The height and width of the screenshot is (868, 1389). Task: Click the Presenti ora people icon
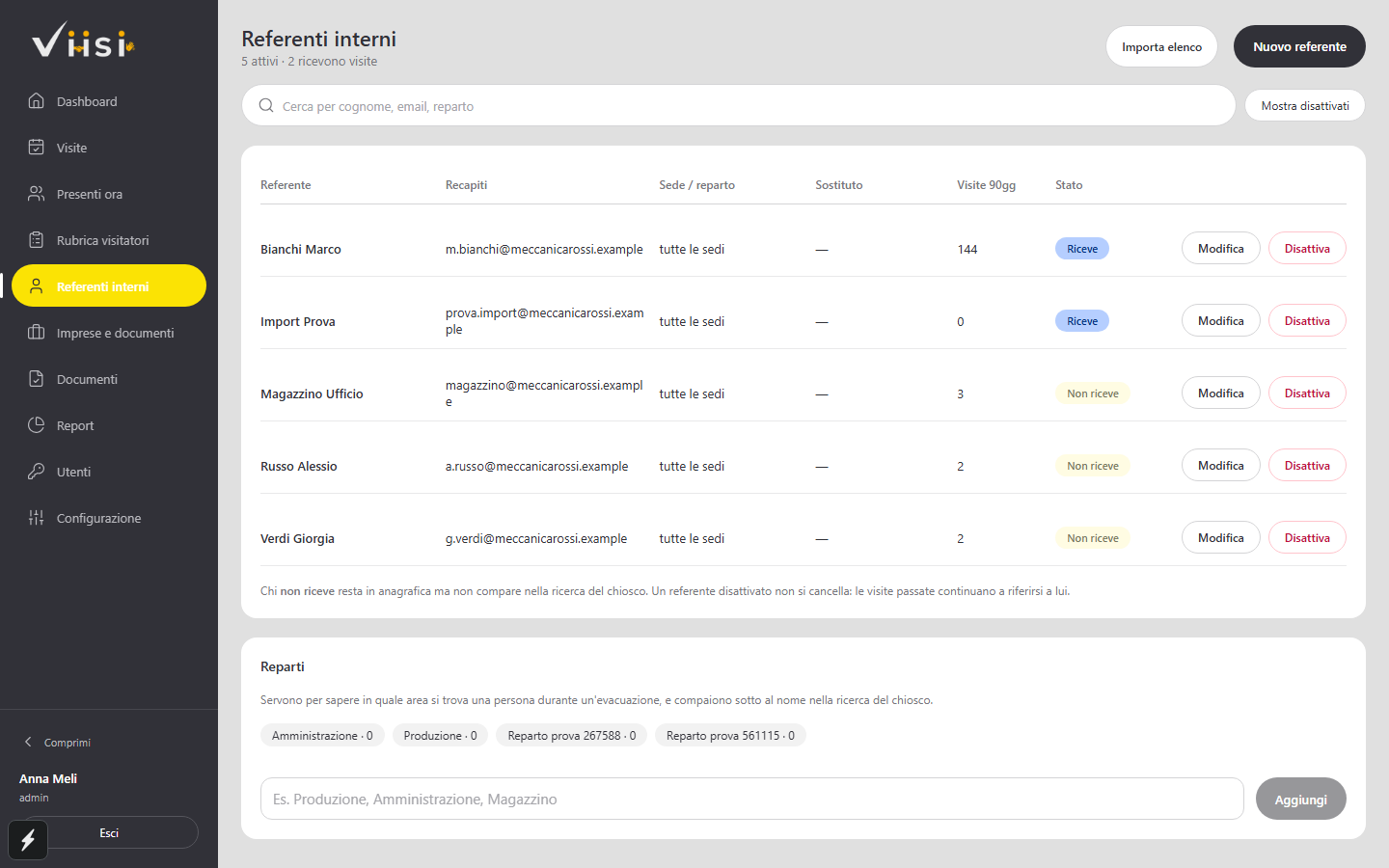[x=37, y=193]
